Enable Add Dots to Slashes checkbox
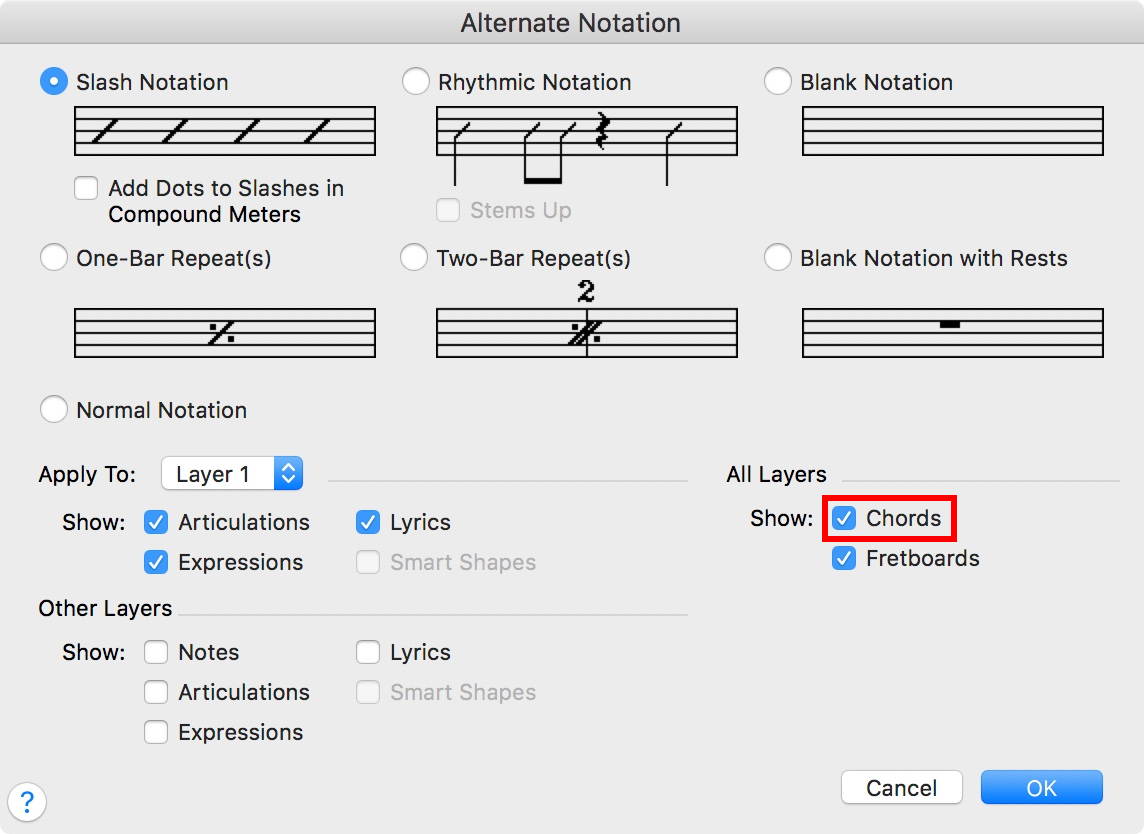This screenshot has width=1144, height=834. click(87, 188)
